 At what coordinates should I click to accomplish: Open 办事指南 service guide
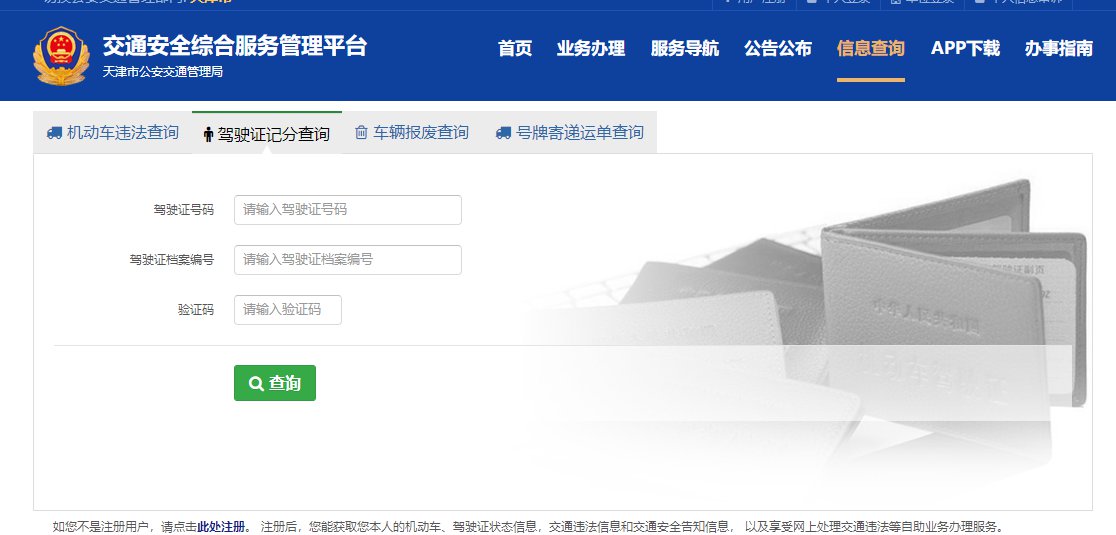[x=1058, y=48]
